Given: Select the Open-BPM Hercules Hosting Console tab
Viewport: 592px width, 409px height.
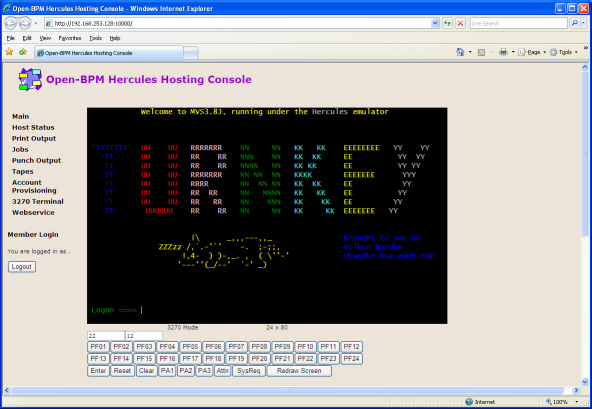Looking at the screenshot, I should (x=109, y=53).
